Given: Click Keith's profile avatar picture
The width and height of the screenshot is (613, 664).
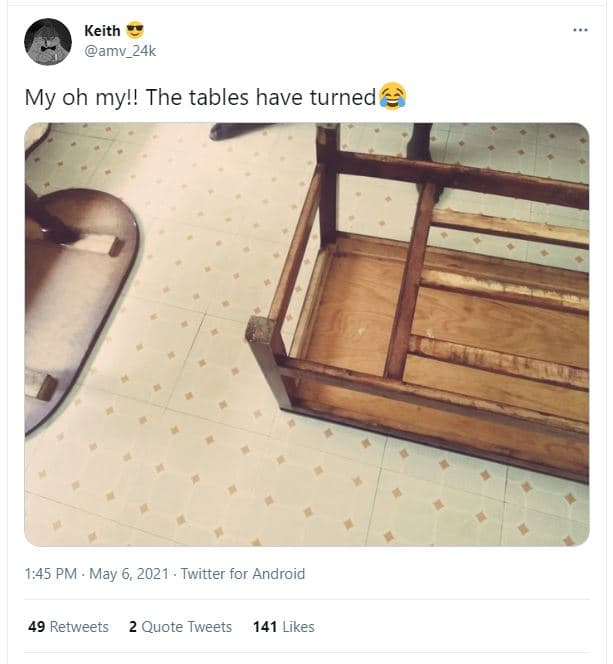Looking at the screenshot, I should coord(47,42).
